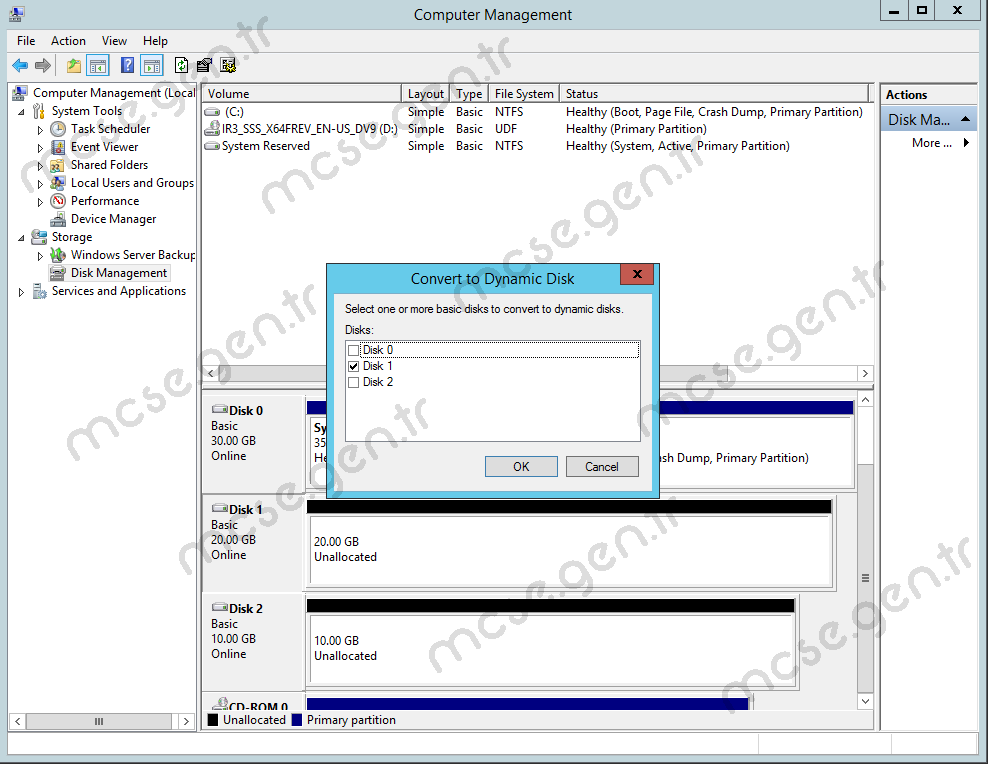Screen dimensions: 988x764
Task: Click the Unallocated black legend swatch
Action: coord(213,719)
